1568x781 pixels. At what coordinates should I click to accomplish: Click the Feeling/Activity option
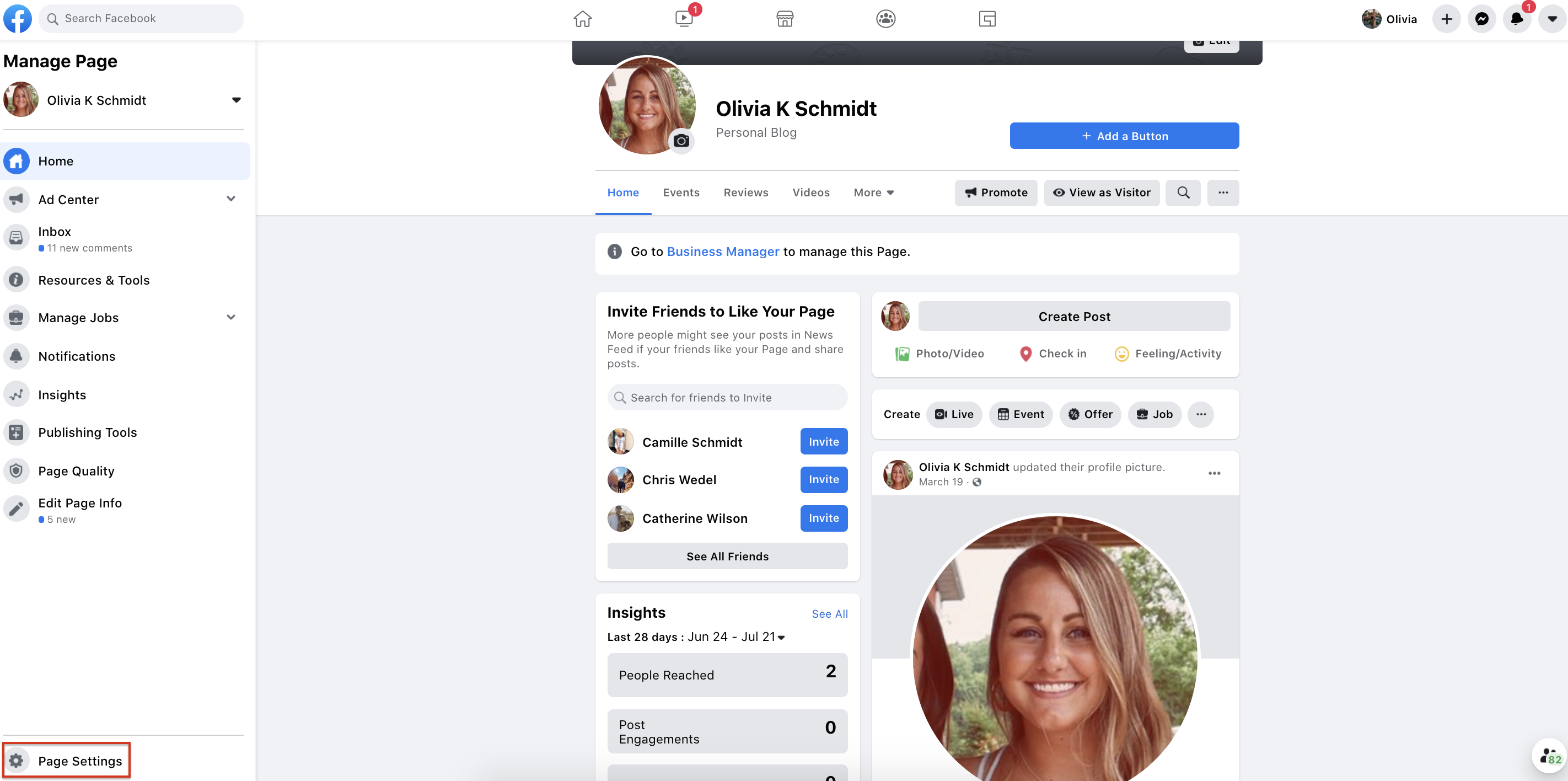pos(1168,354)
